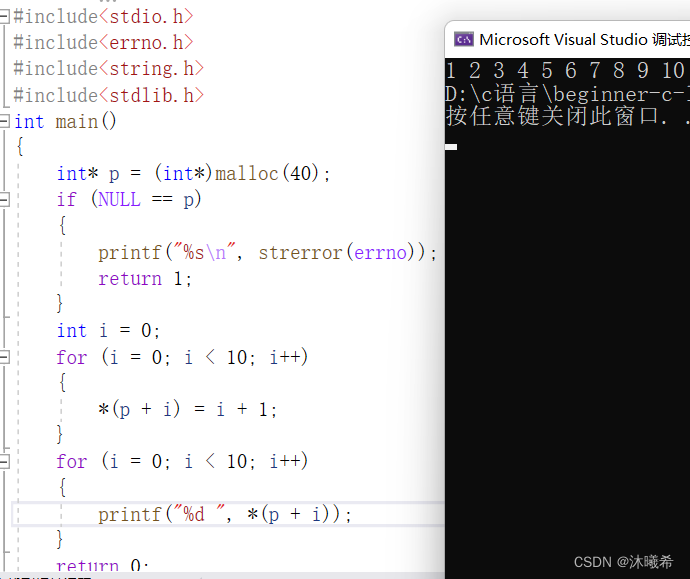Click the return 1; statement
Viewport: 690px width, 579px height.
(145, 279)
